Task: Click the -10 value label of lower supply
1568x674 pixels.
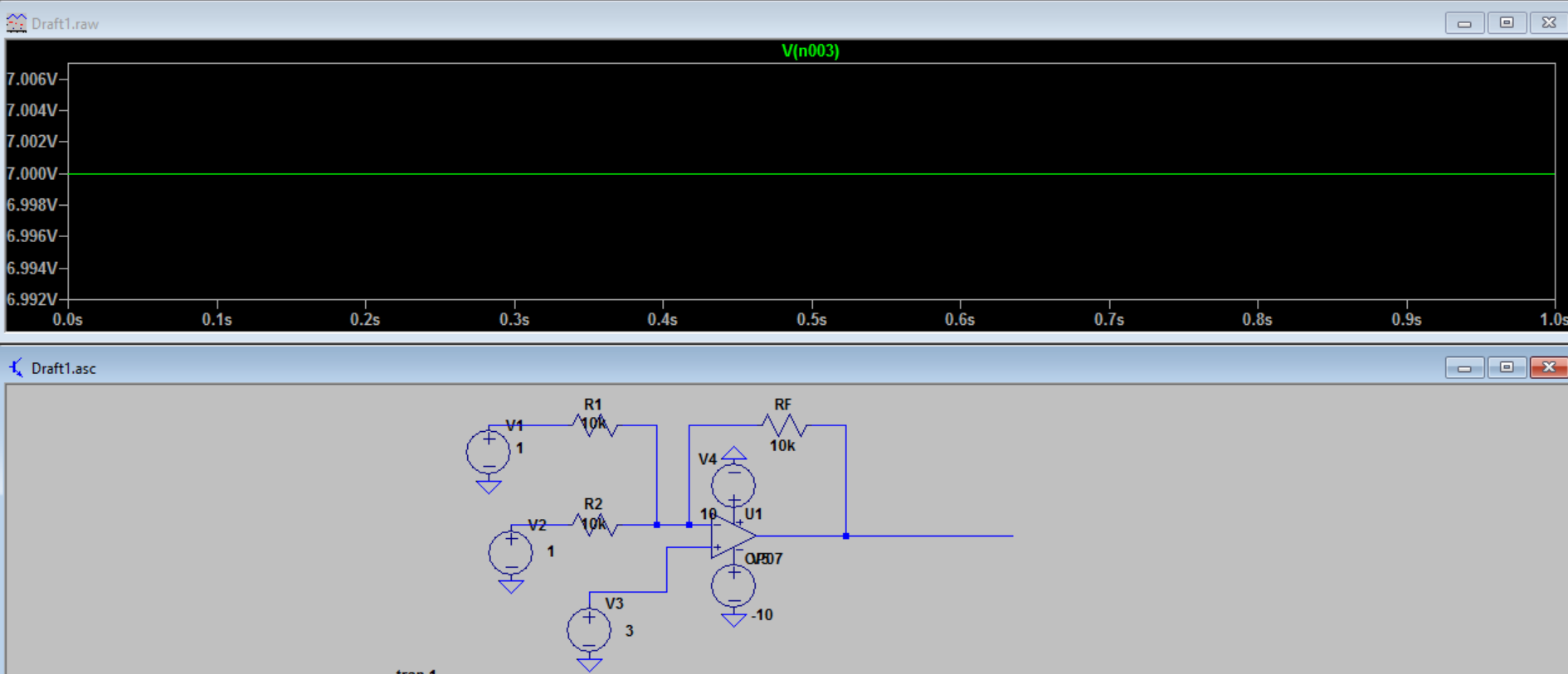Action: [762, 615]
